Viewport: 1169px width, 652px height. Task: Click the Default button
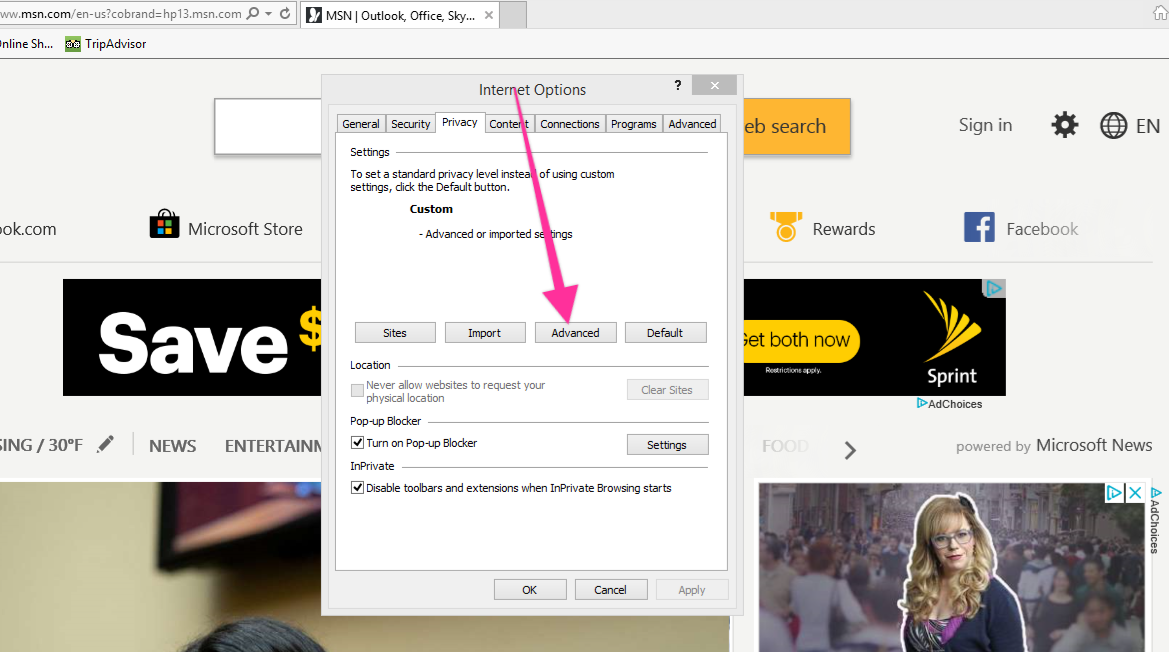pos(665,333)
